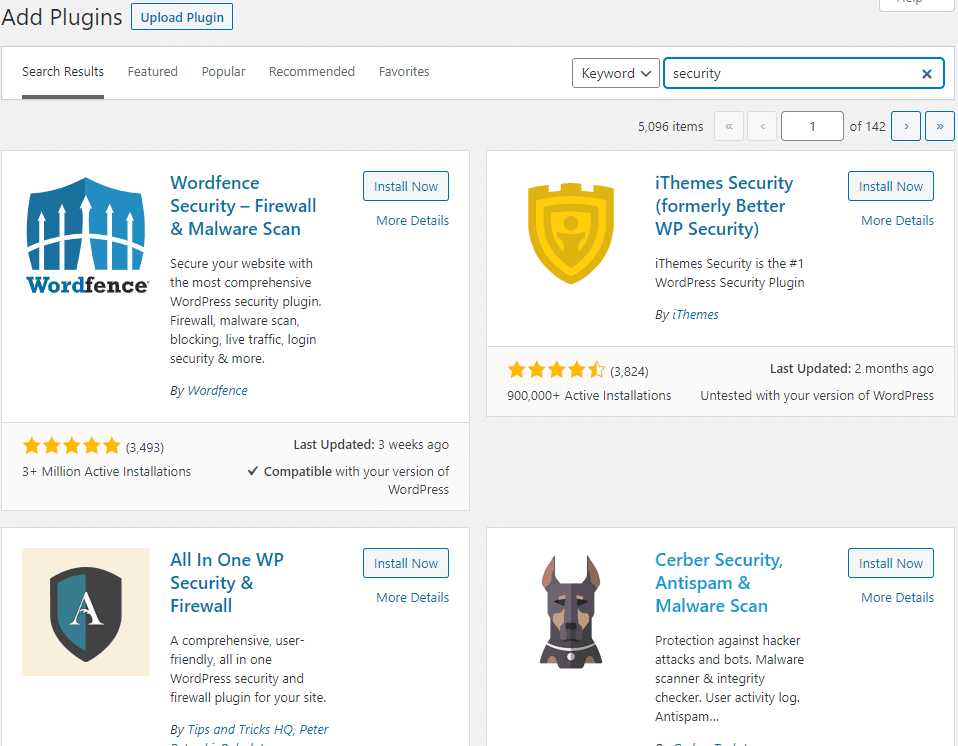Open the Cerber Security, Antispam & Malware Scan title
Screen dimensions: 958x746
coord(719,583)
